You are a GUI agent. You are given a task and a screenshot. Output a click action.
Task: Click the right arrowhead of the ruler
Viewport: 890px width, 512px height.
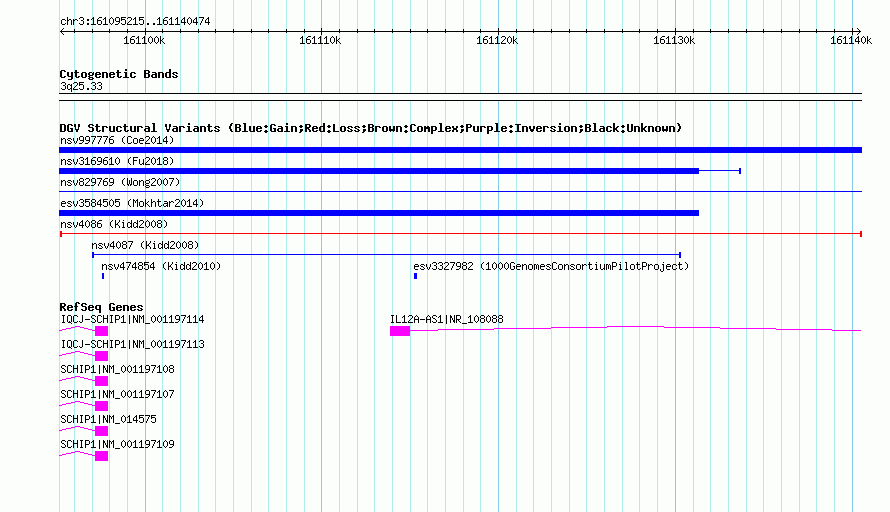(x=858, y=32)
